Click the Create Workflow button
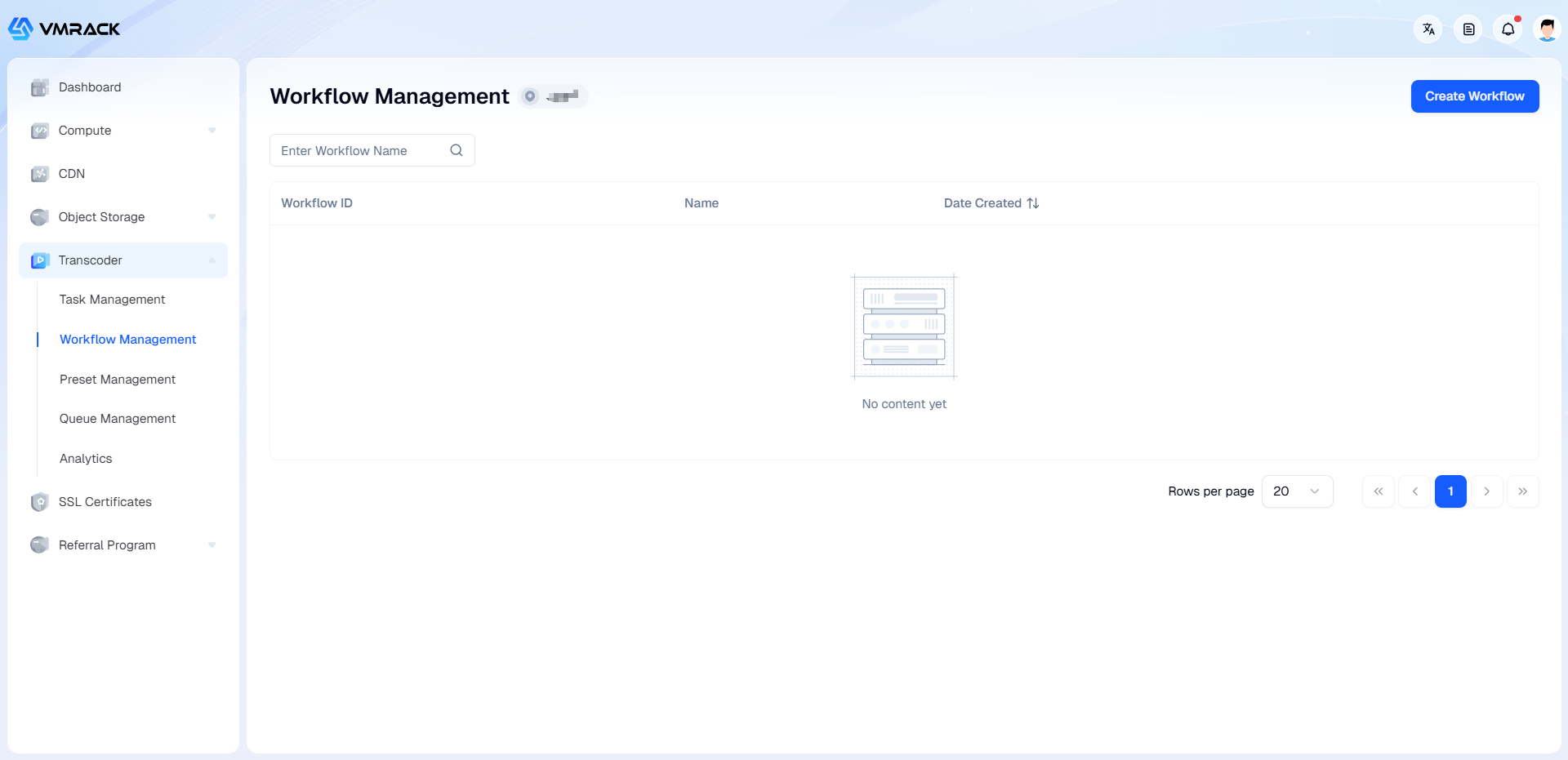Viewport: 1568px width, 760px height. pos(1475,96)
